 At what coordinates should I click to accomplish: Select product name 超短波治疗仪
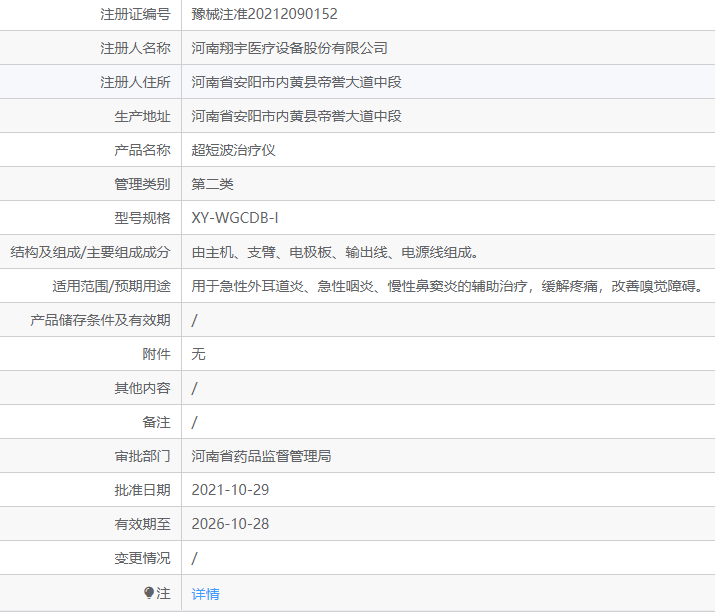click(x=233, y=150)
